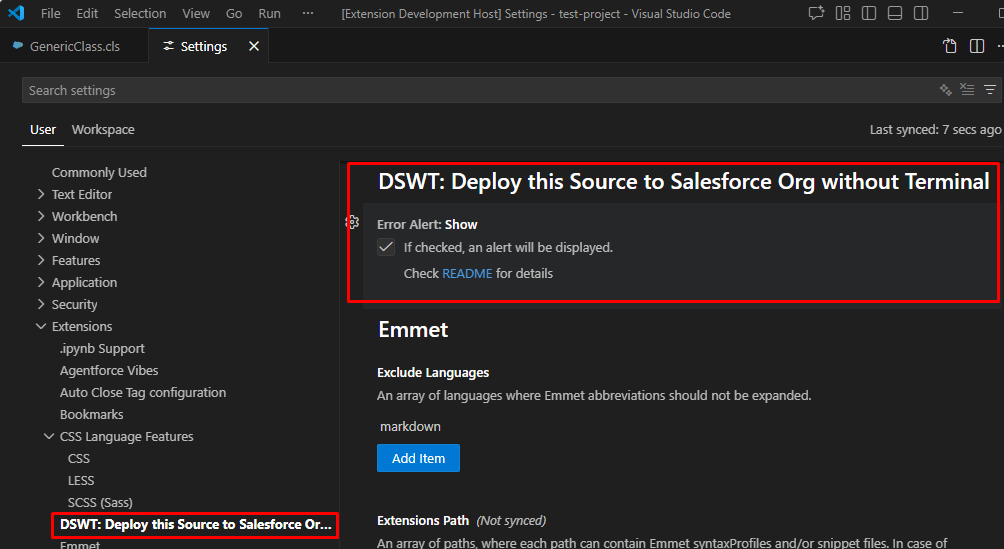This screenshot has width=1004, height=549.
Task: Open the README link
Action: [467, 274]
